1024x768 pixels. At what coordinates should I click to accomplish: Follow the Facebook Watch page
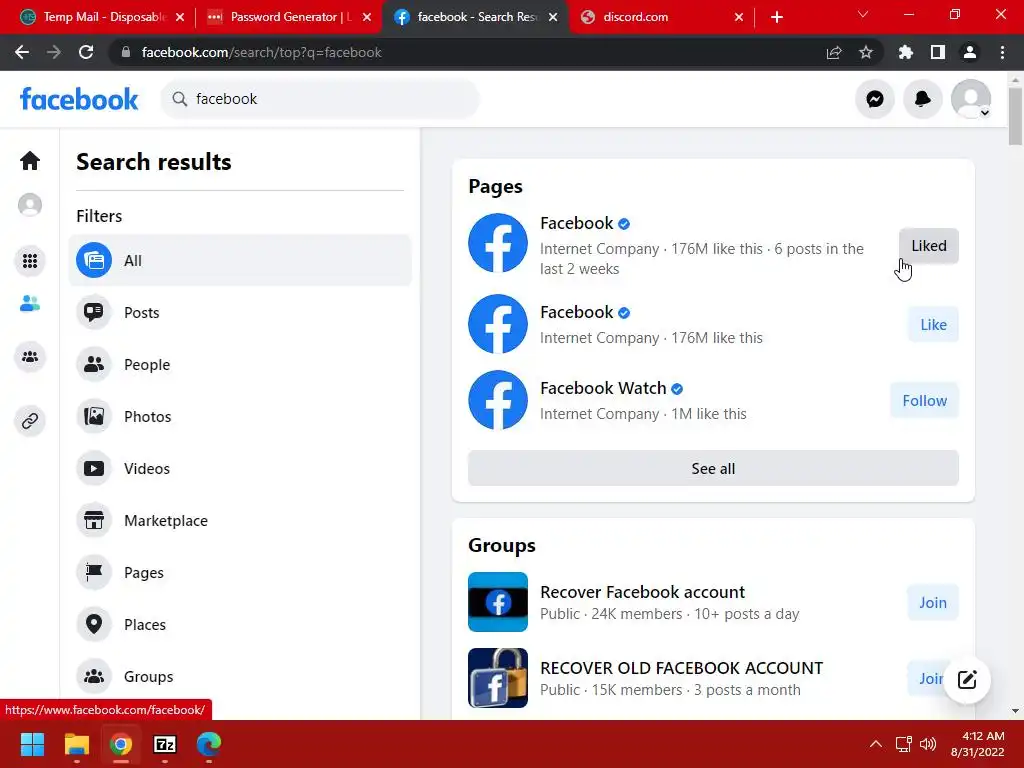[x=924, y=400]
